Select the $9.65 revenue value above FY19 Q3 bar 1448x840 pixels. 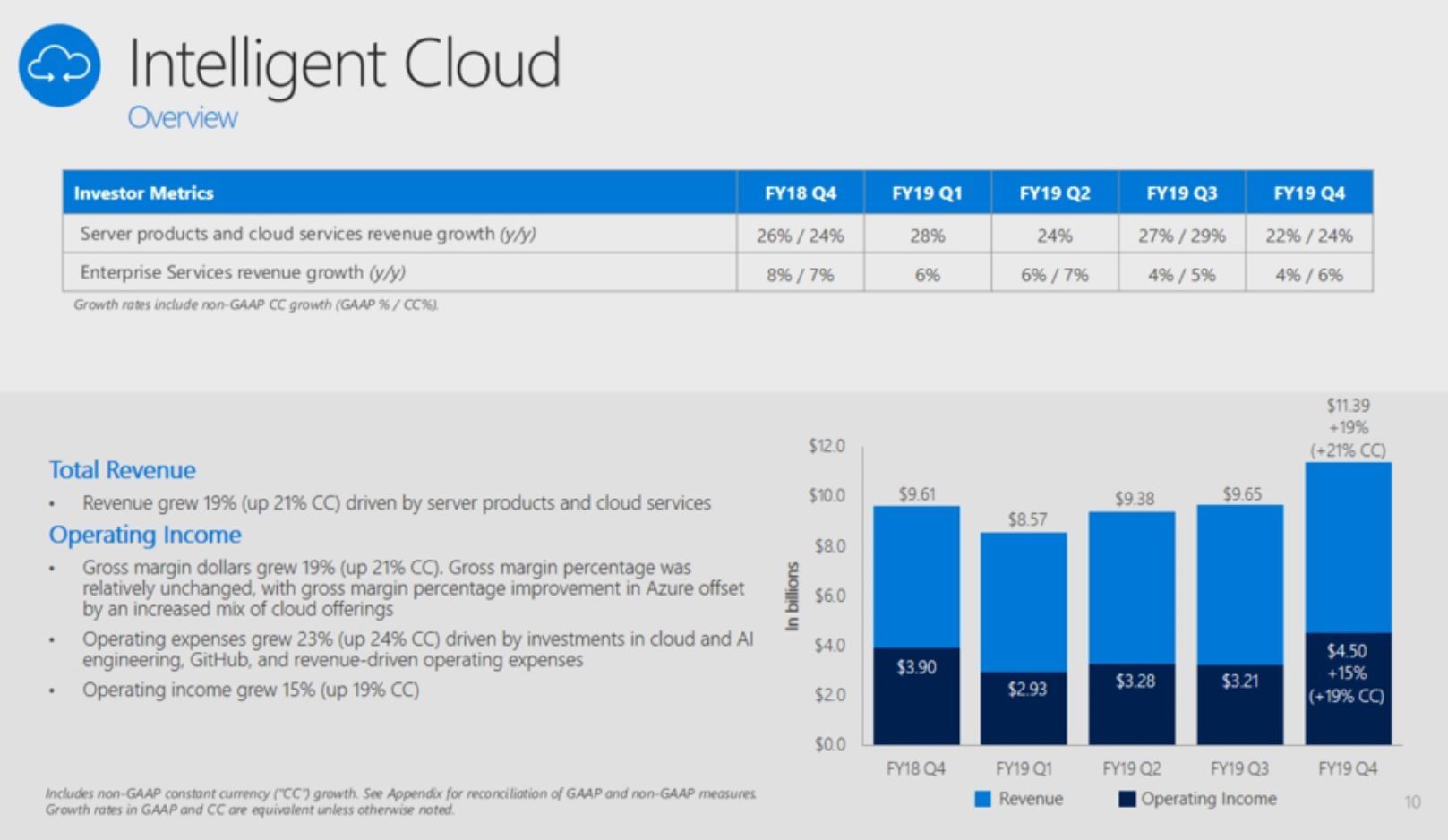(x=1241, y=494)
